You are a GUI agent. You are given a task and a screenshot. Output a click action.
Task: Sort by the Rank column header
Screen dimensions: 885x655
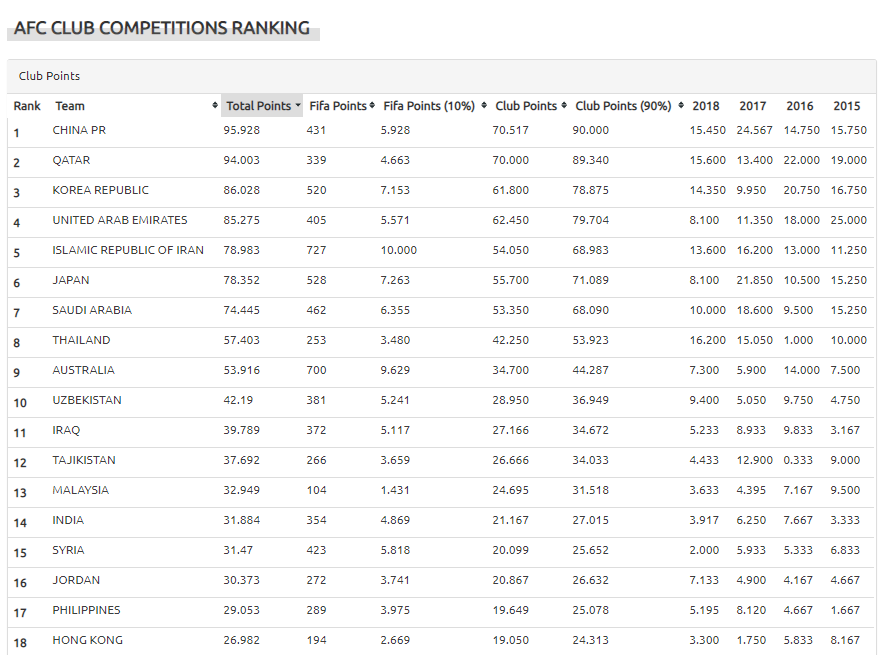(27, 106)
